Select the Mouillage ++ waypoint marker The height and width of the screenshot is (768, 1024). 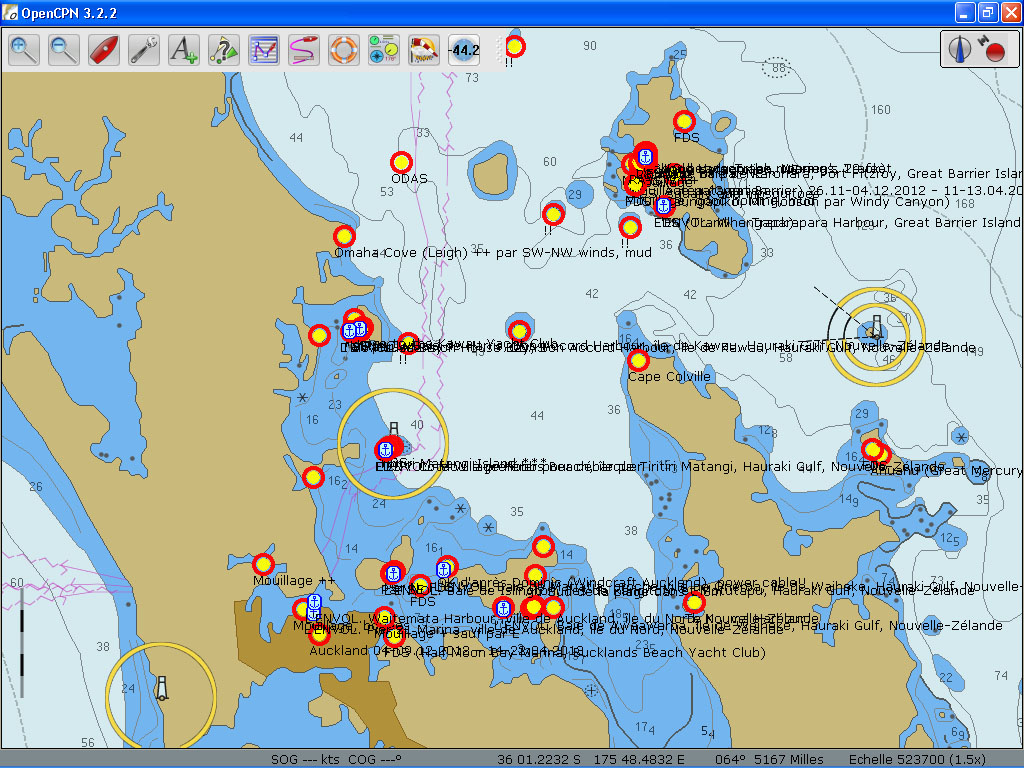263,564
